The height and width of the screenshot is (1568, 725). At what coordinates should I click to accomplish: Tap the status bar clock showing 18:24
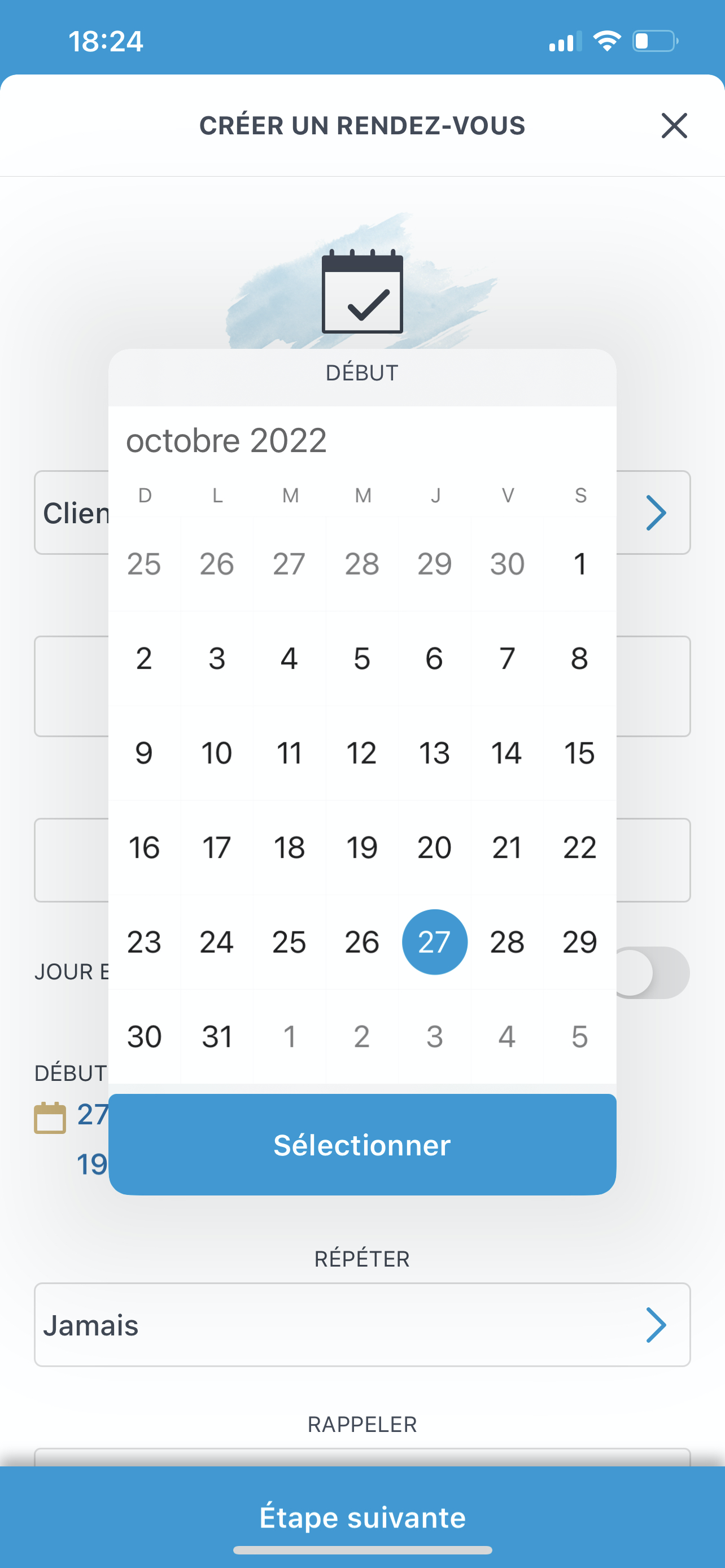(x=106, y=41)
